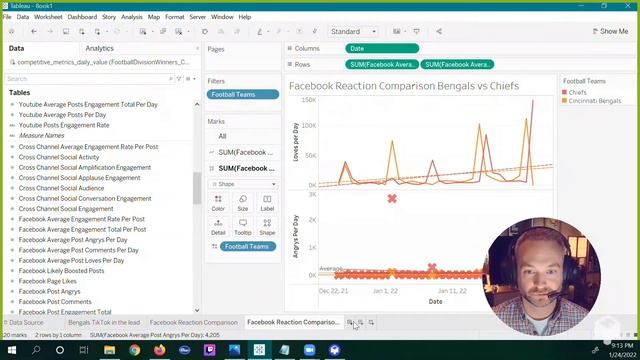
Task: Click the Football Teams pill in Marks
Action: pos(248,247)
